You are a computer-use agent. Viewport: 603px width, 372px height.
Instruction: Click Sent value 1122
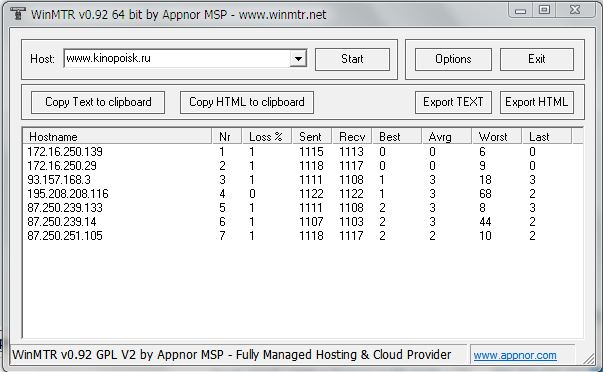pos(311,194)
